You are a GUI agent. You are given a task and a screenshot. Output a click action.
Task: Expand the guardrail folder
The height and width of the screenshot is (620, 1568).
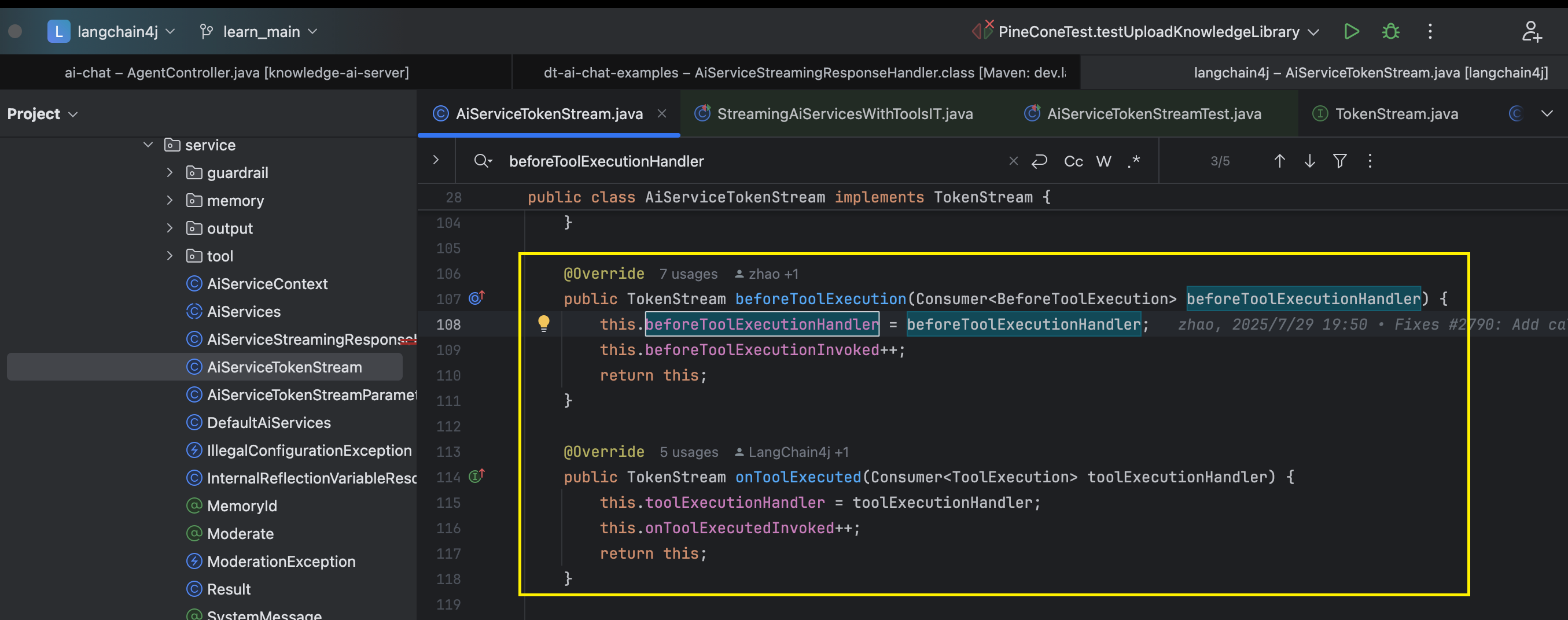click(x=170, y=173)
